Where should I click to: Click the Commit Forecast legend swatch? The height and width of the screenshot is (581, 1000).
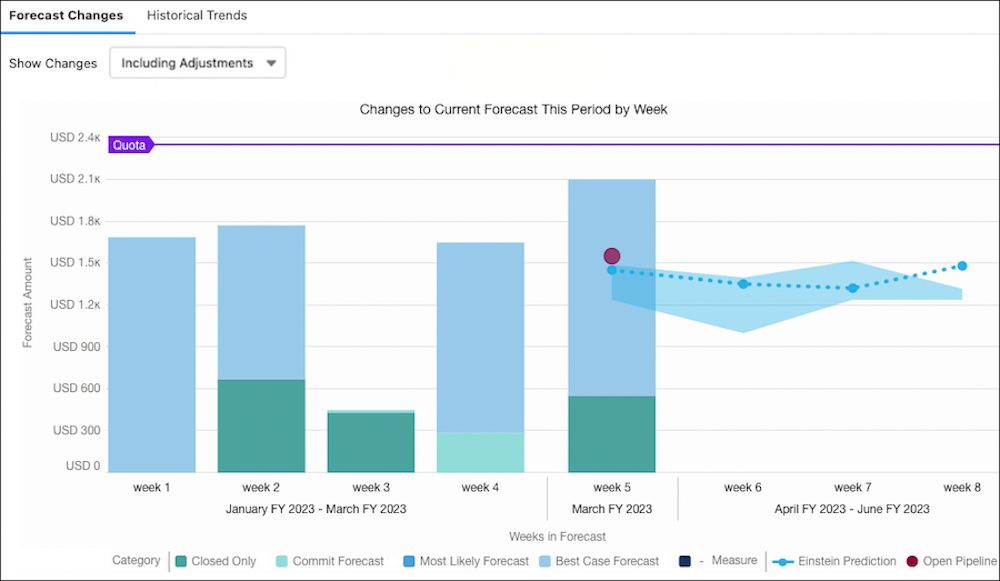point(282,561)
